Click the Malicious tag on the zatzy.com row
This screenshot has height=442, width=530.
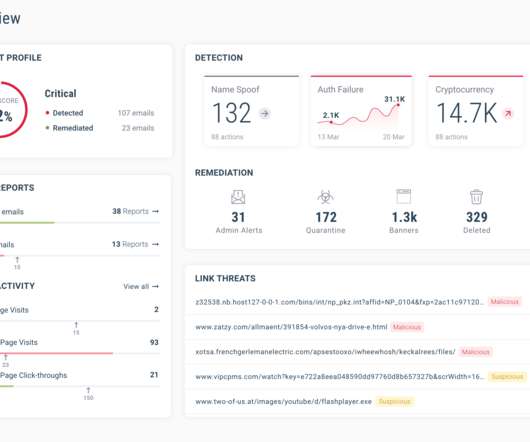tap(407, 327)
